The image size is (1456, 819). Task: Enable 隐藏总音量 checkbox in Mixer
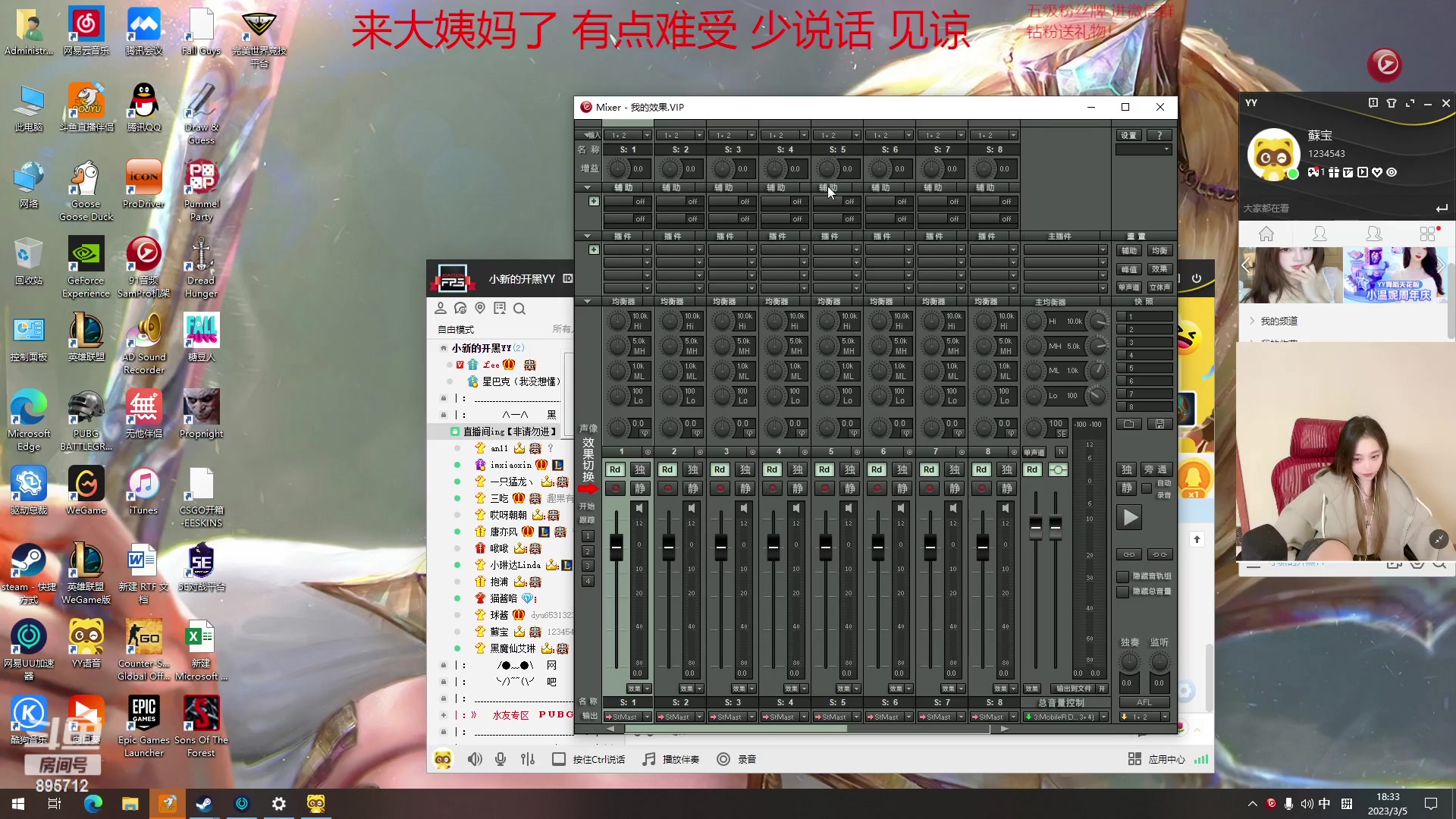[x=1124, y=592]
